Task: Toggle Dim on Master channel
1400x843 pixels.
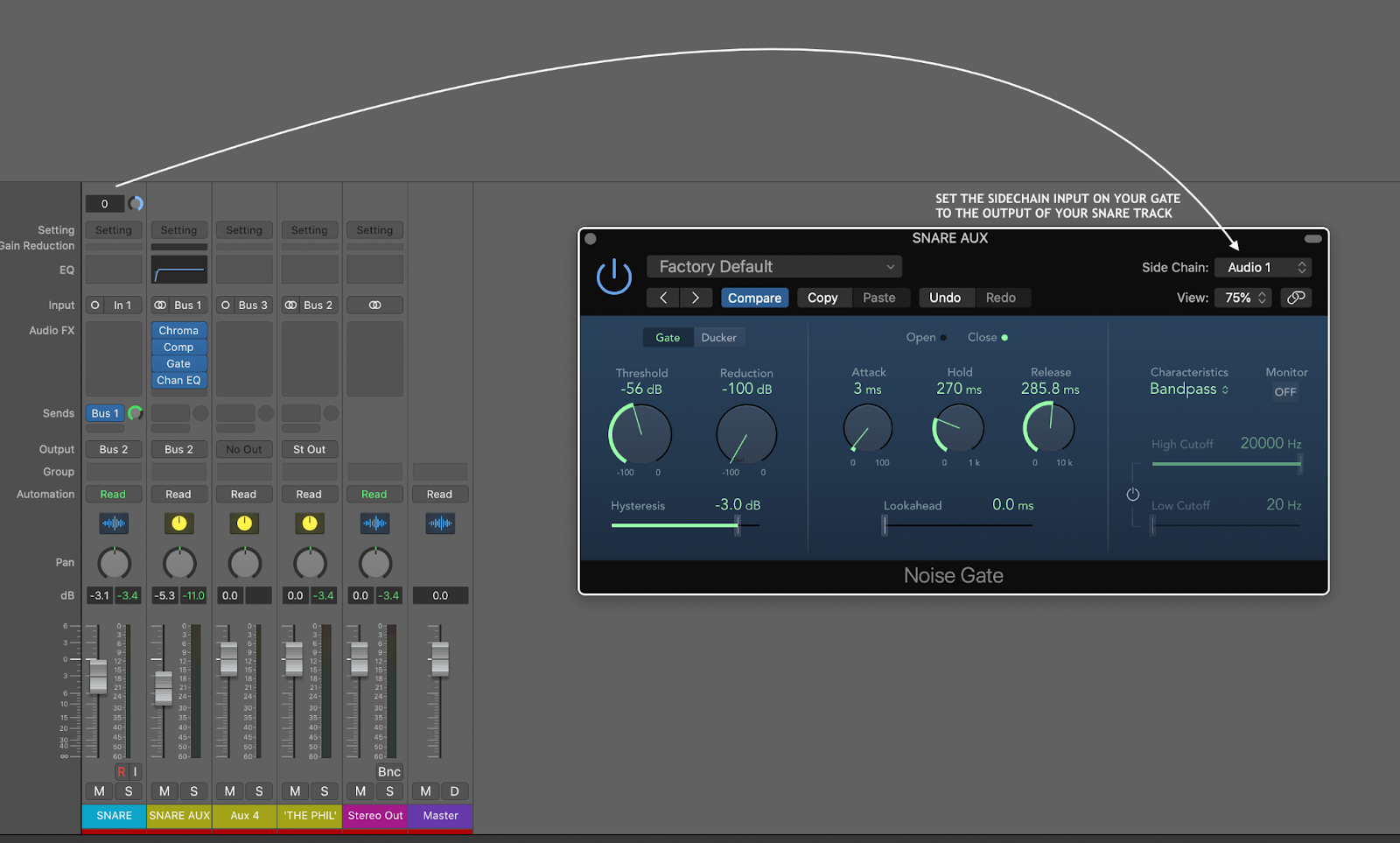Action: [455, 791]
